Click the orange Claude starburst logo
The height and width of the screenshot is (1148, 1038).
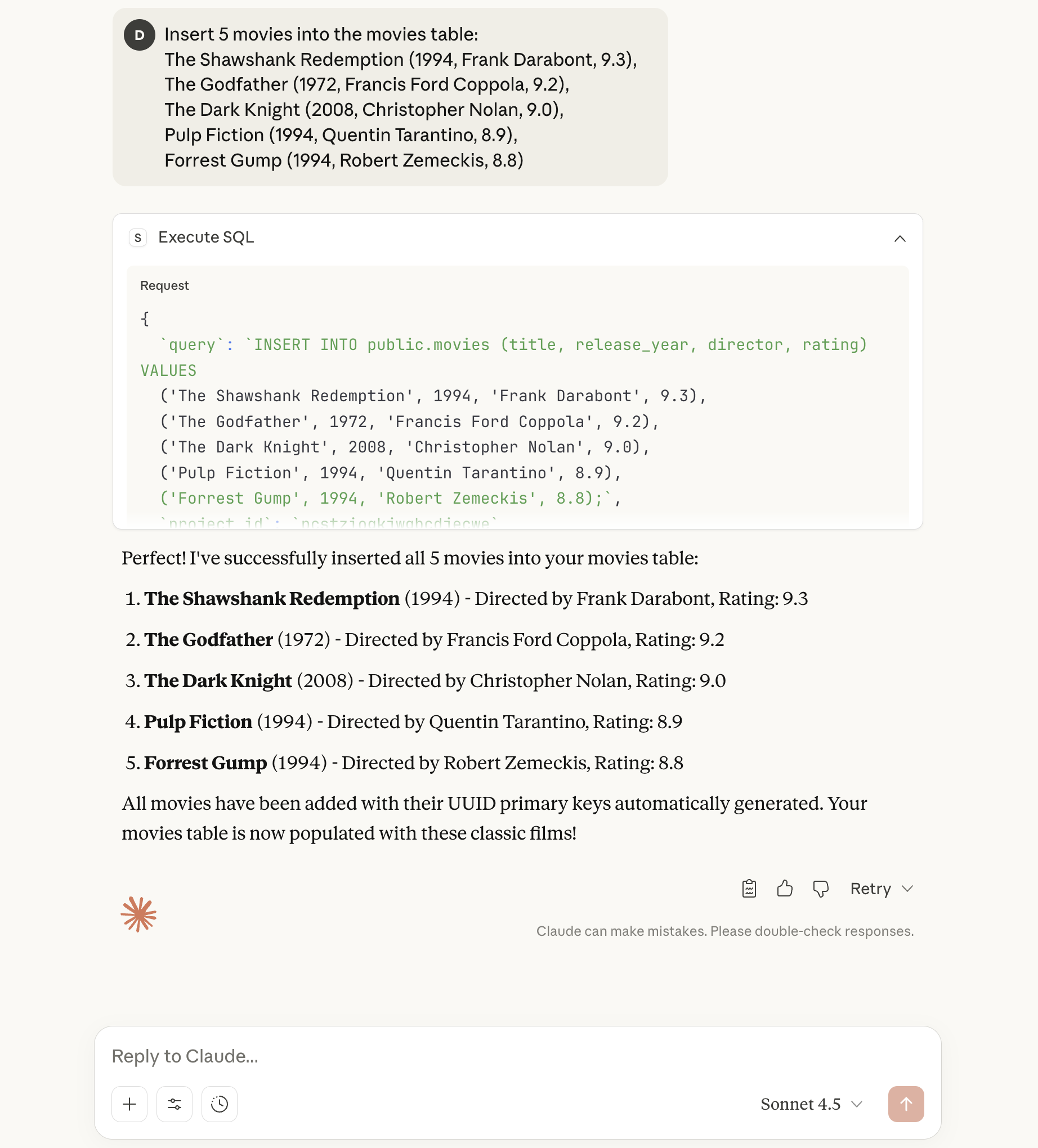138,914
